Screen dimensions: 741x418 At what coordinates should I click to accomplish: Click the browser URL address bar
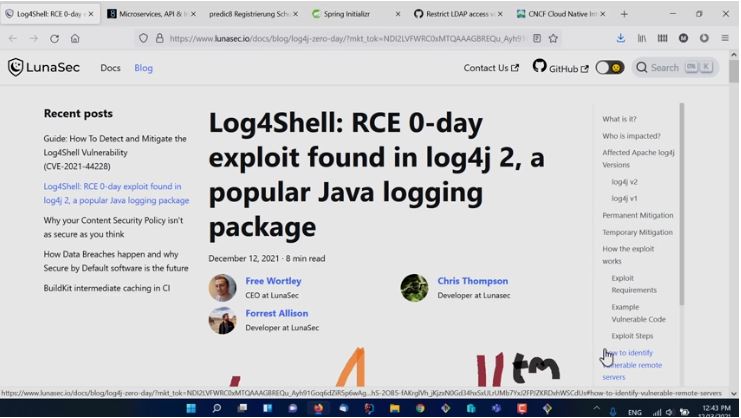[346, 39]
